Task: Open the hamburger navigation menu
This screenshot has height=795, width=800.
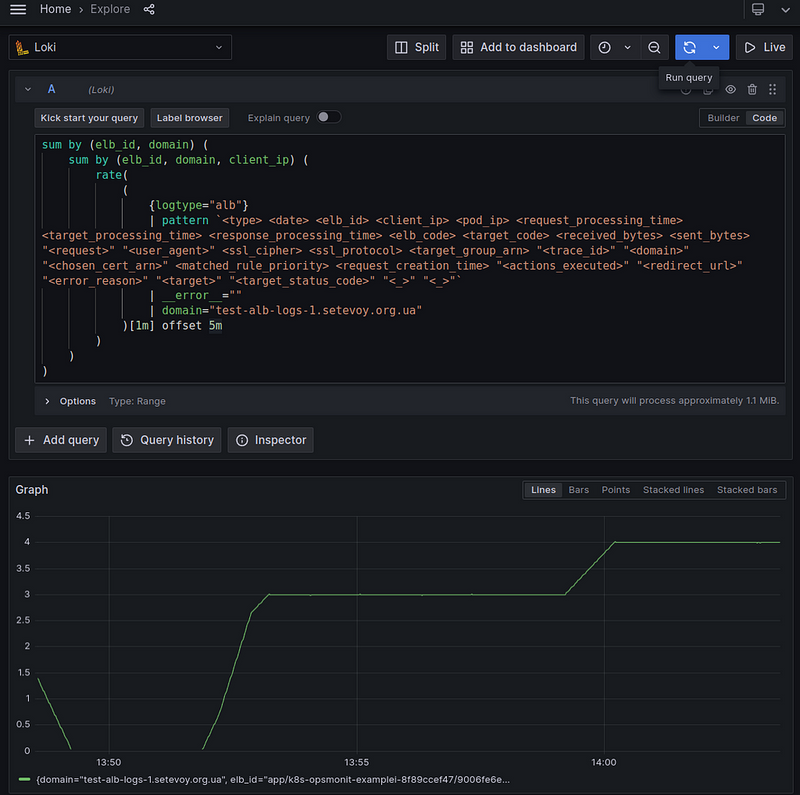Action: (17, 9)
